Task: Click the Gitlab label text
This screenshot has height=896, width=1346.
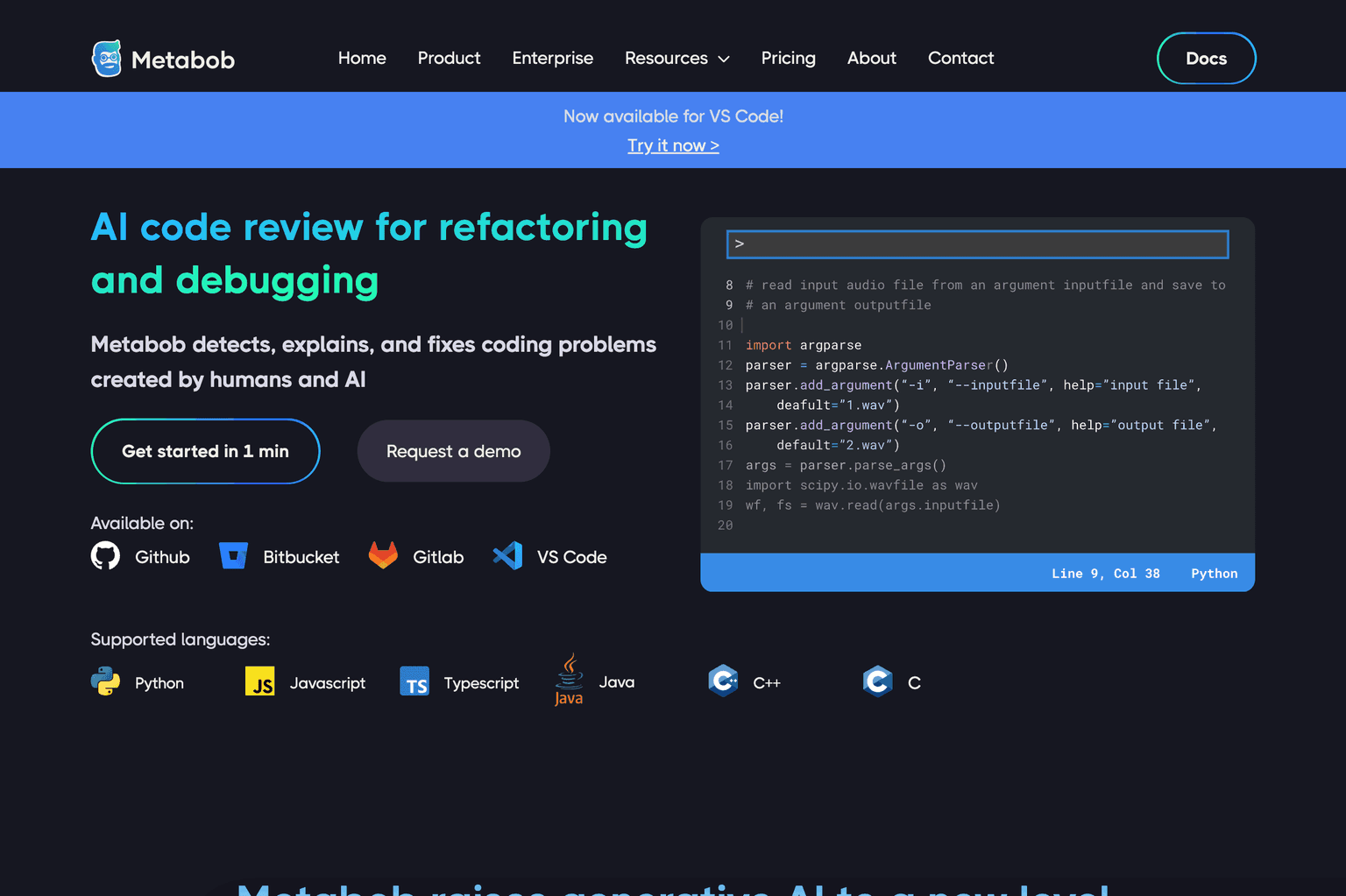Action: [x=438, y=557]
